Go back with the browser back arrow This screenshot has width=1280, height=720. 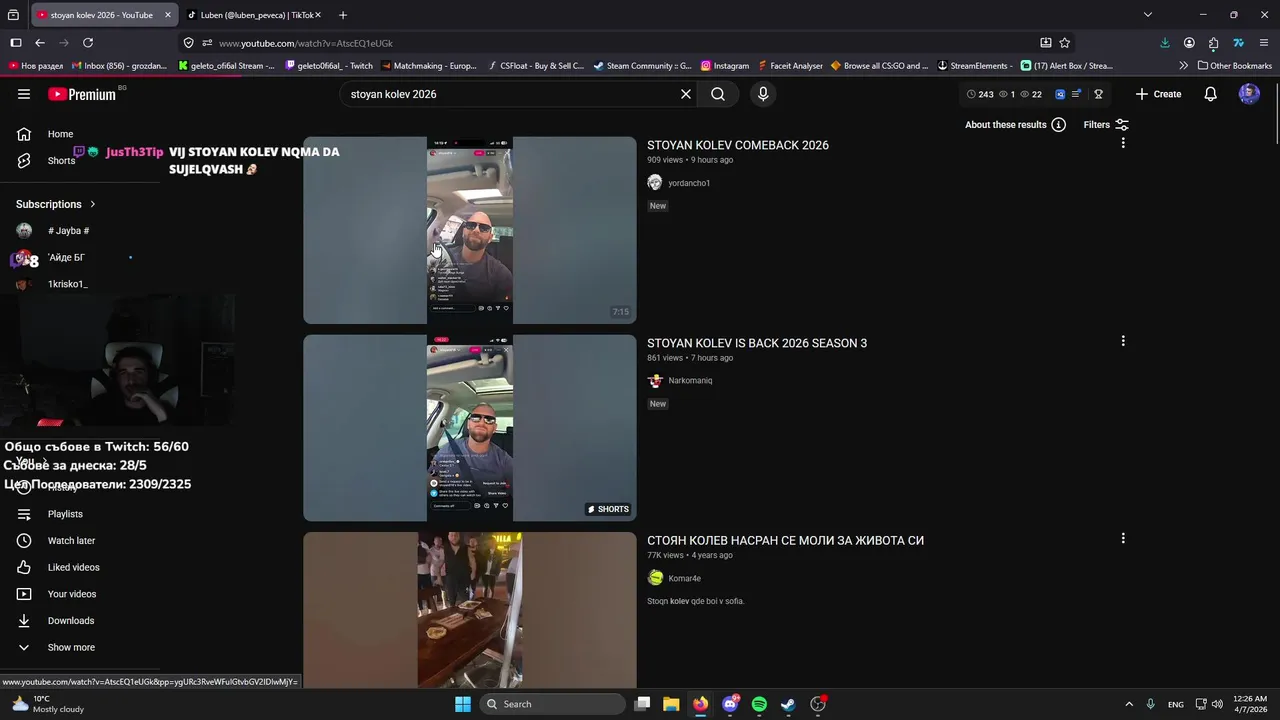[x=40, y=43]
